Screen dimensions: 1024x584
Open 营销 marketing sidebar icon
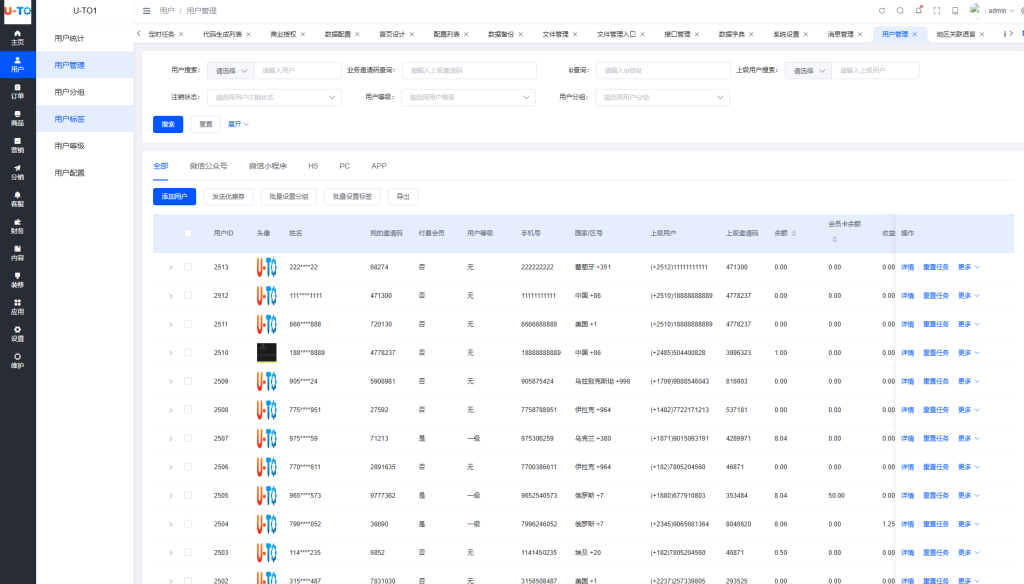pyautogui.click(x=18, y=145)
